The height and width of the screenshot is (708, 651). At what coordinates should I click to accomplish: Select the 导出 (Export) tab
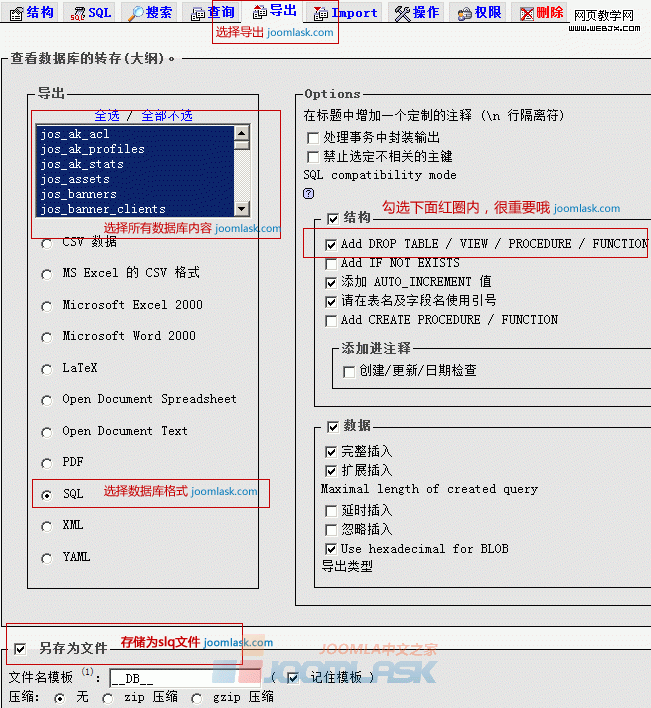click(x=274, y=11)
